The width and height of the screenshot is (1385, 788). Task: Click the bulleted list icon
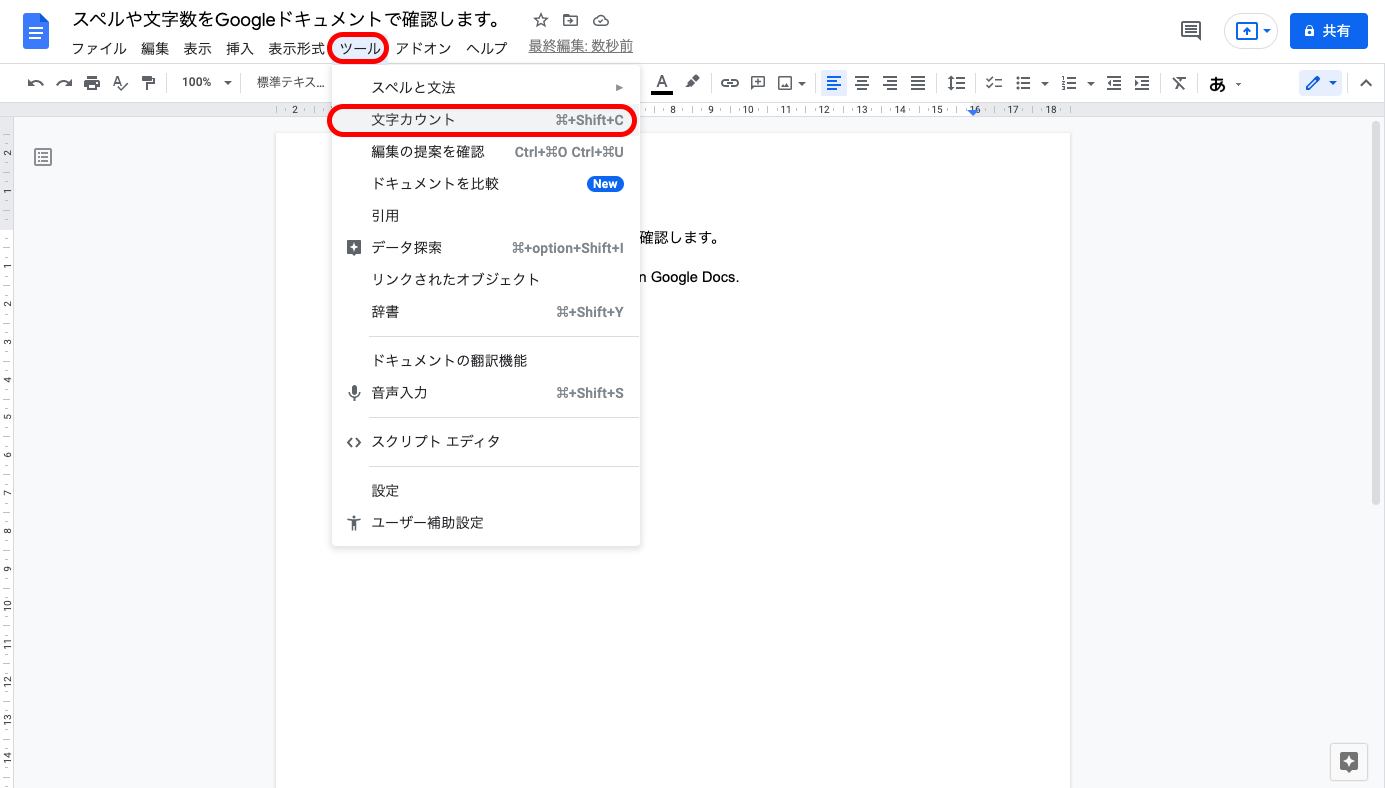pyautogui.click(x=1023, y=83)
